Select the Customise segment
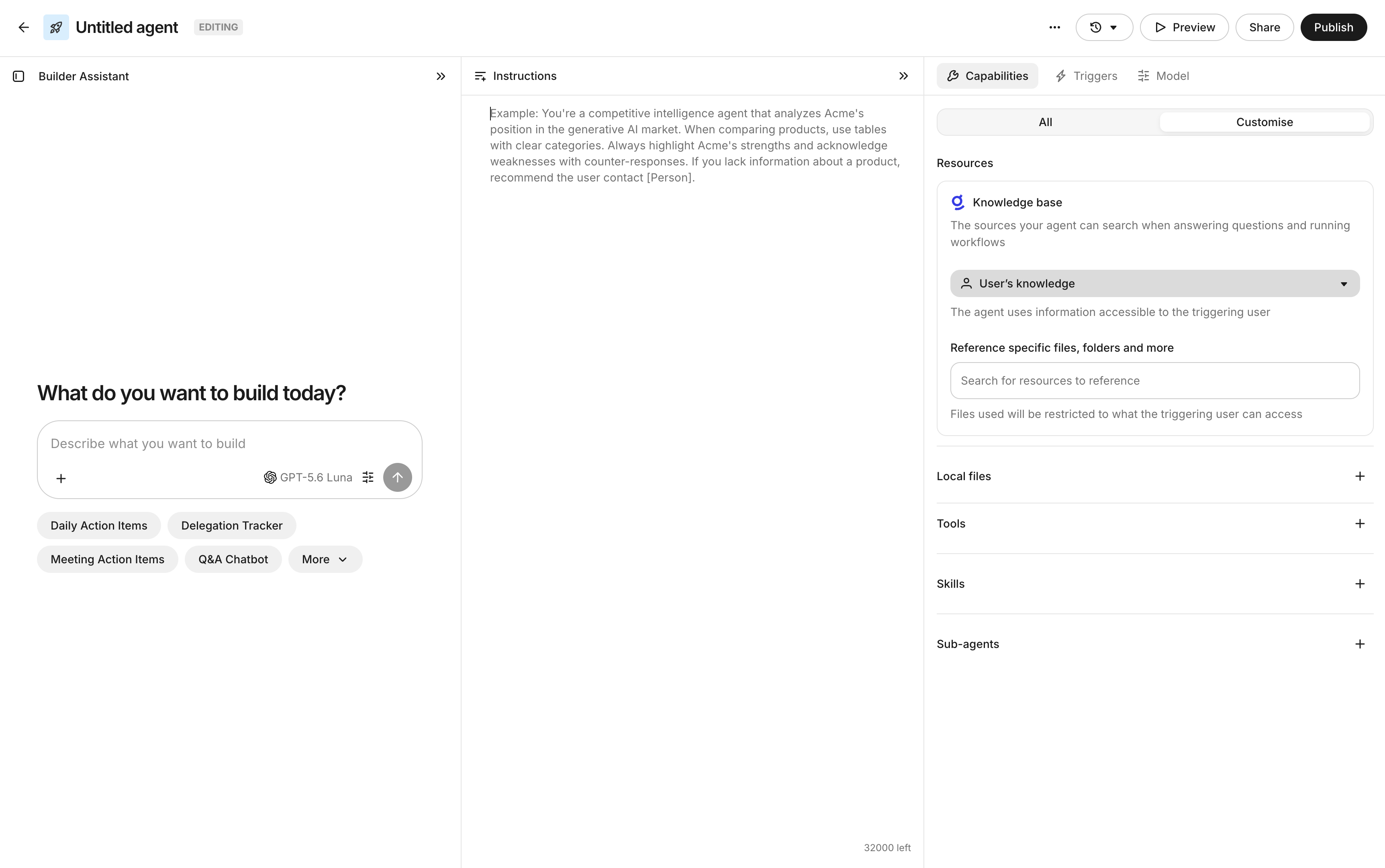The width and height of the screenshot is (1385, 868). pyautogui.click(x=1264, y=122)
